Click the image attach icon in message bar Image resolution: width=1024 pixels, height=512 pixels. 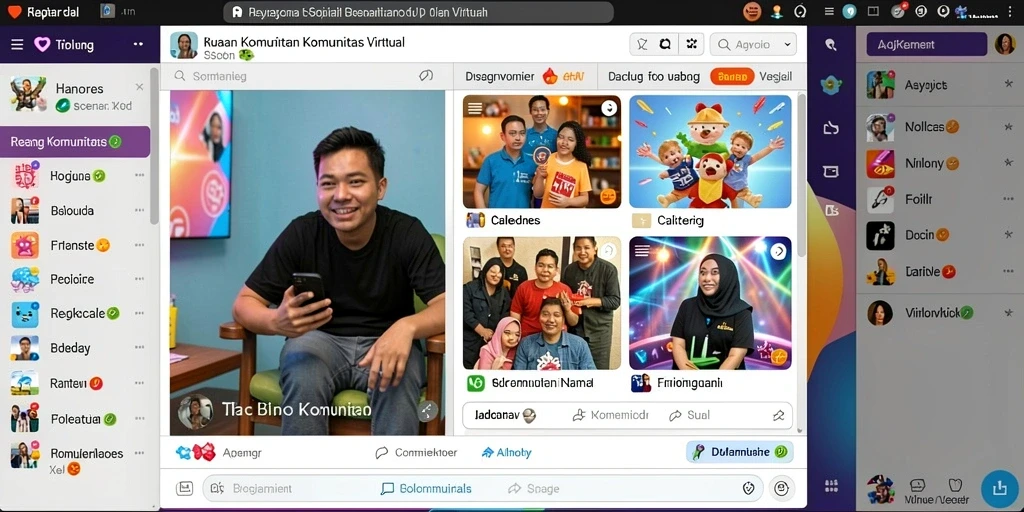click(185, 488)
